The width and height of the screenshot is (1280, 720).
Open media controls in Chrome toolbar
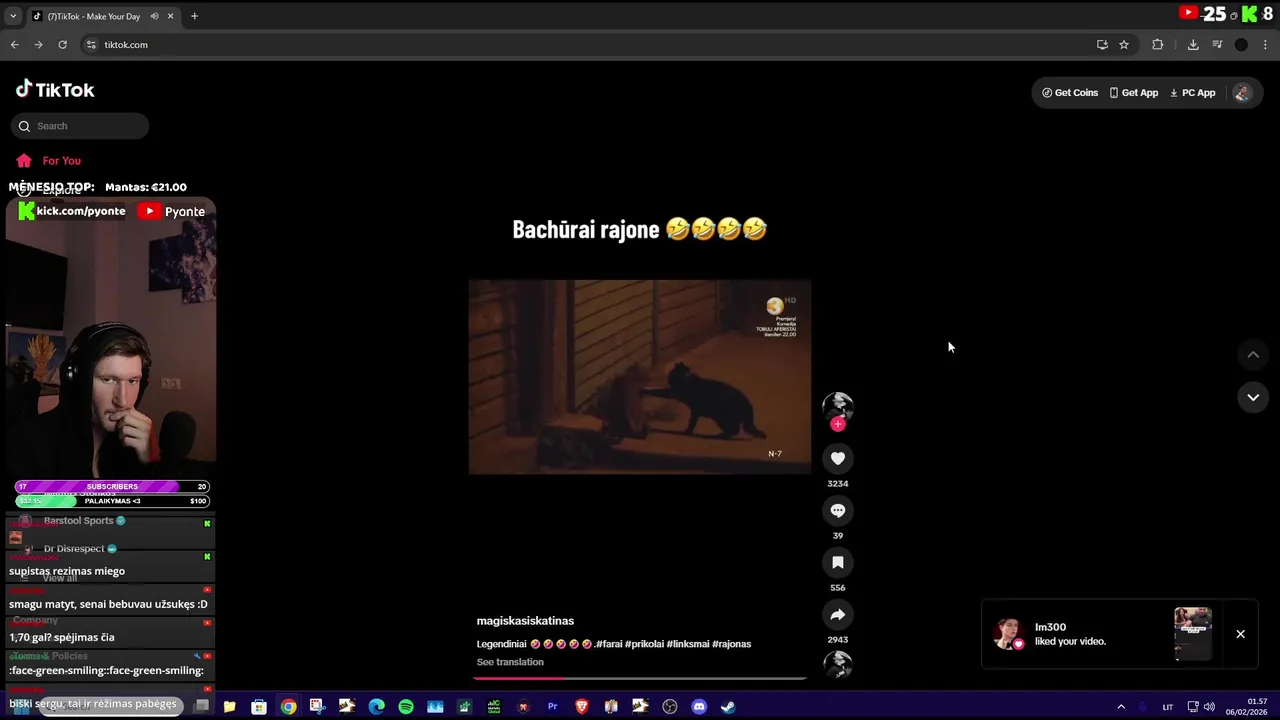coord(1217,44)
